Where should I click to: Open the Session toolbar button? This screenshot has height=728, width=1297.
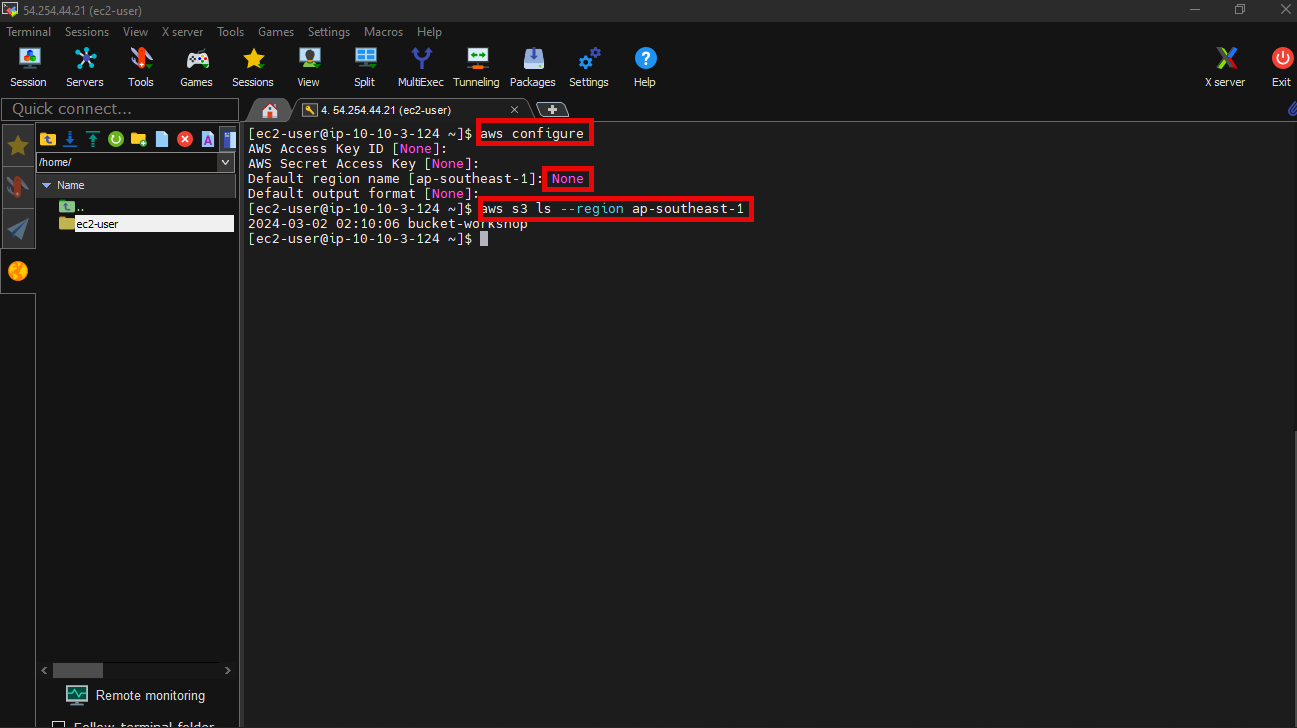tap(28, 68)
